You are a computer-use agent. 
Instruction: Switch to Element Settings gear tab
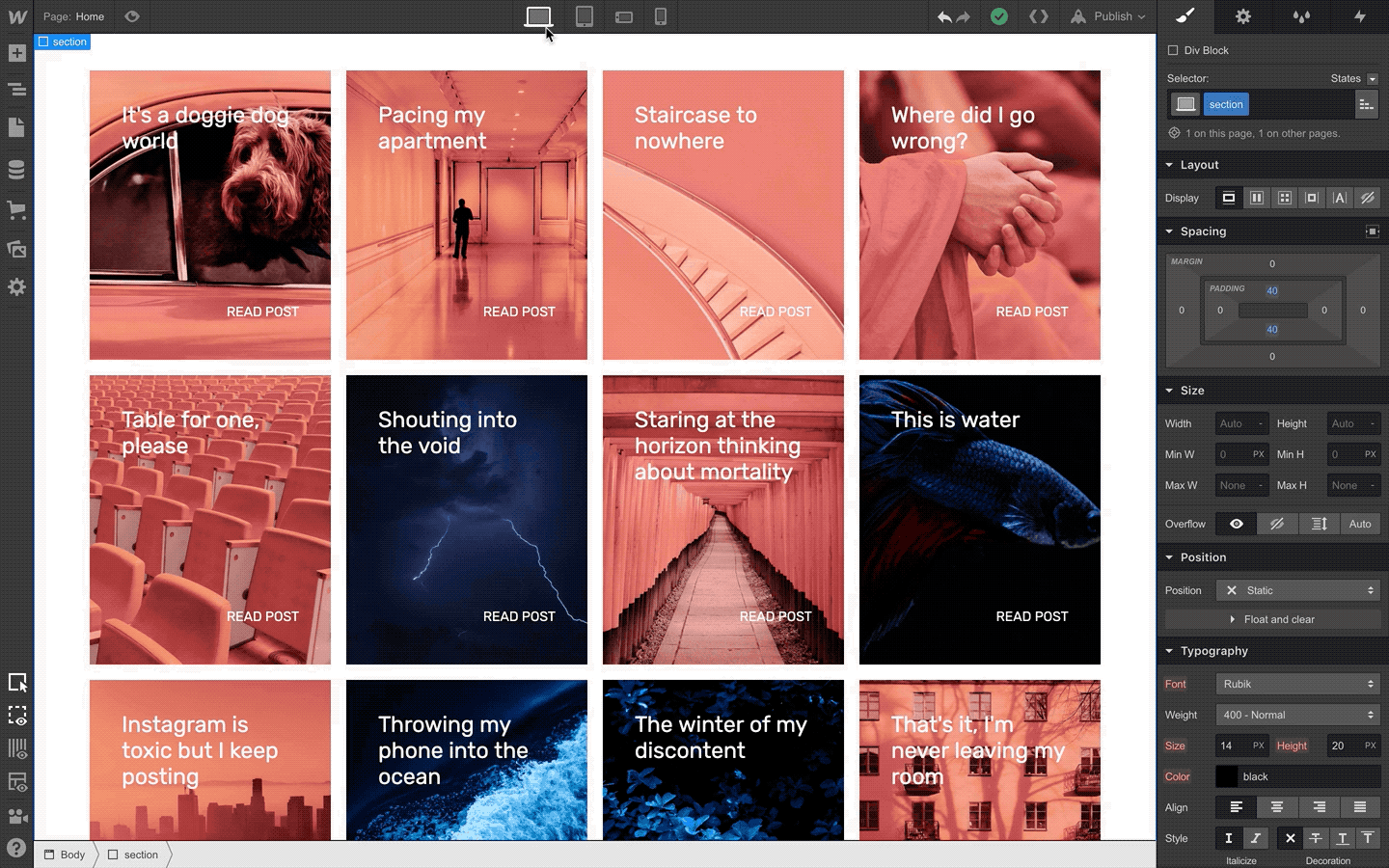coord(1243,16)
